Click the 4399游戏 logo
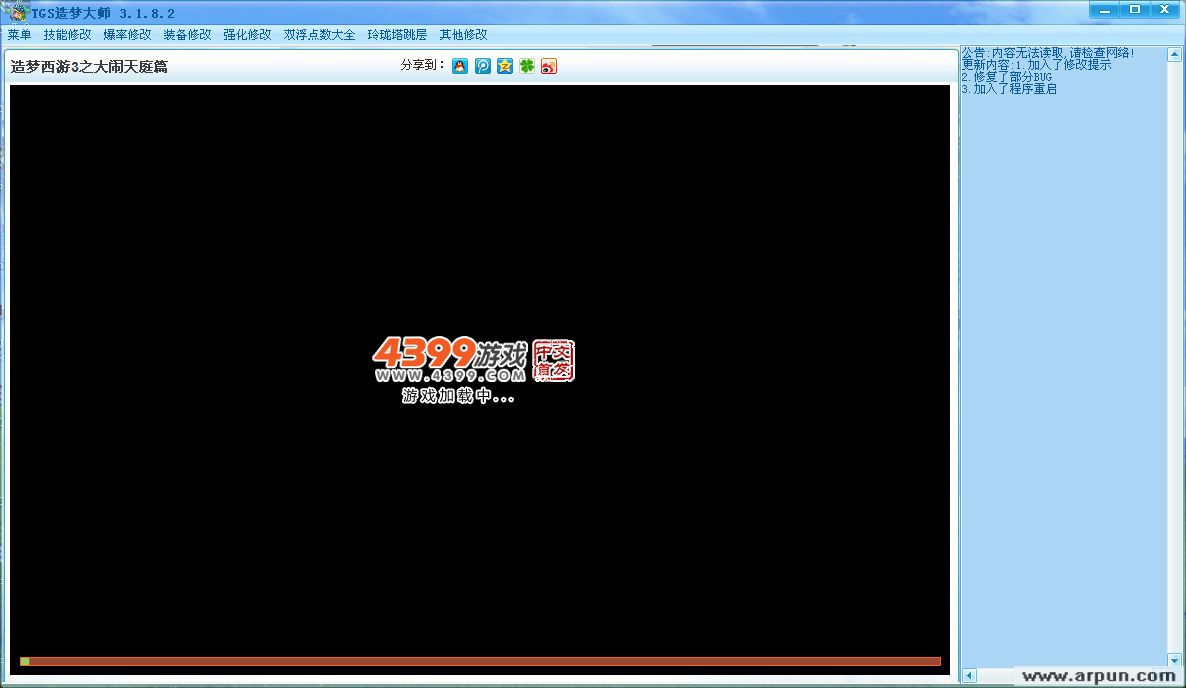The width and height of the screenshot is (1186, 688). [x=450, y=360]
